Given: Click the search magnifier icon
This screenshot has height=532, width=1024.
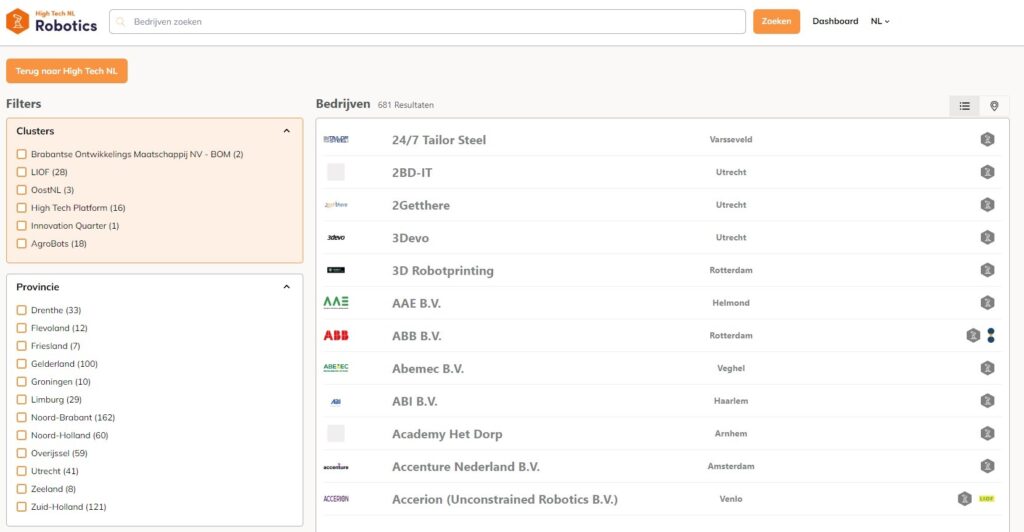Looking at the screenshot, I should click(121, 22).
